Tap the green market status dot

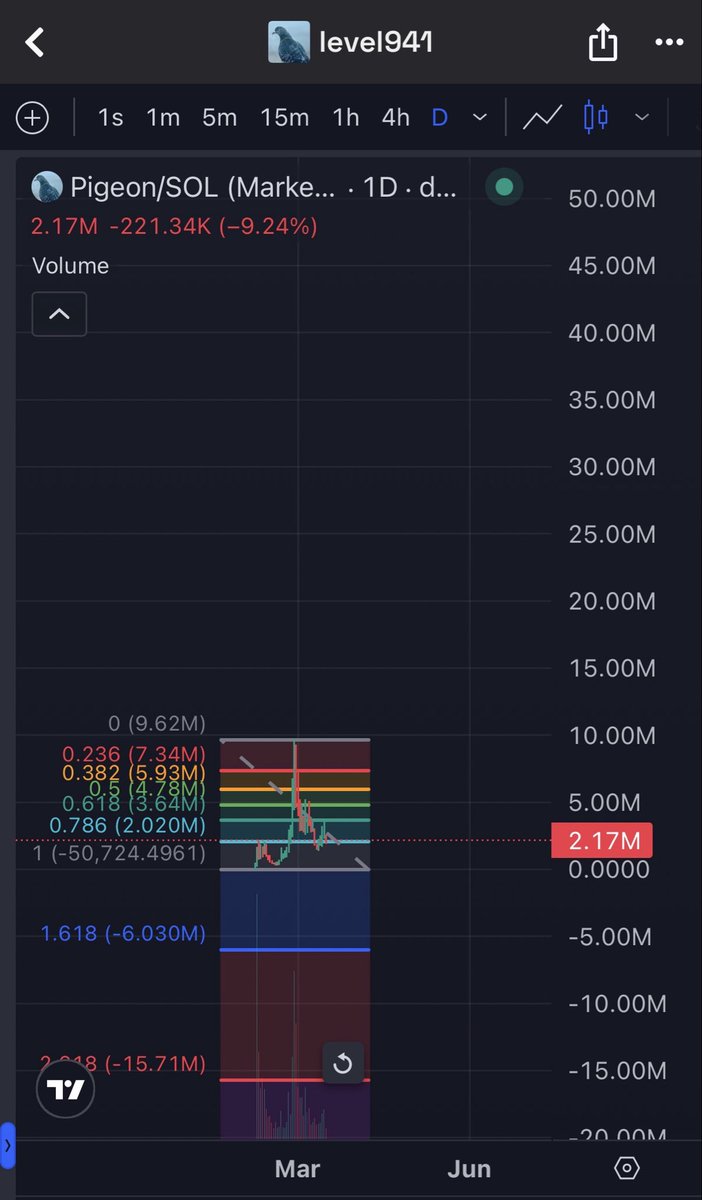tap(504, 187)
